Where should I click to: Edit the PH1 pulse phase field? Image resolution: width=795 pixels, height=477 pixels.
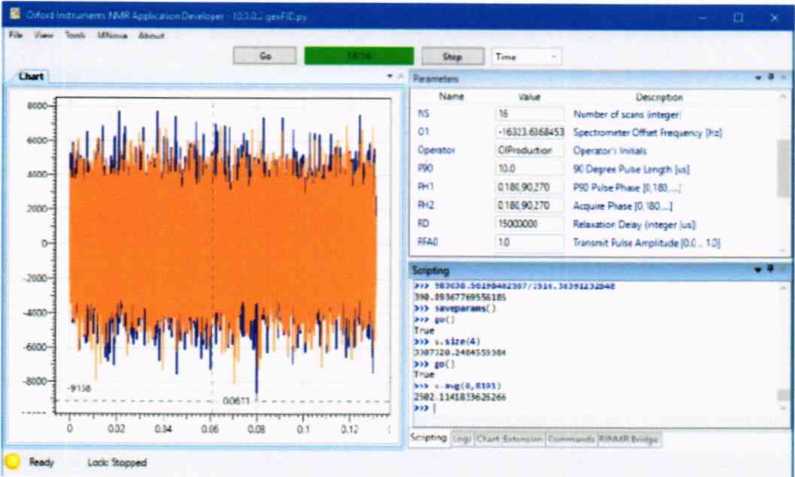[529, 187]
